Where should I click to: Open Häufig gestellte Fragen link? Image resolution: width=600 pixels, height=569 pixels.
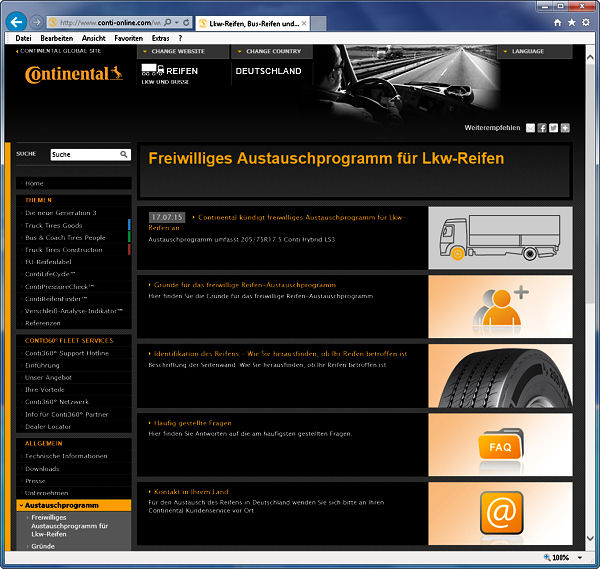(x=192, y=423)
